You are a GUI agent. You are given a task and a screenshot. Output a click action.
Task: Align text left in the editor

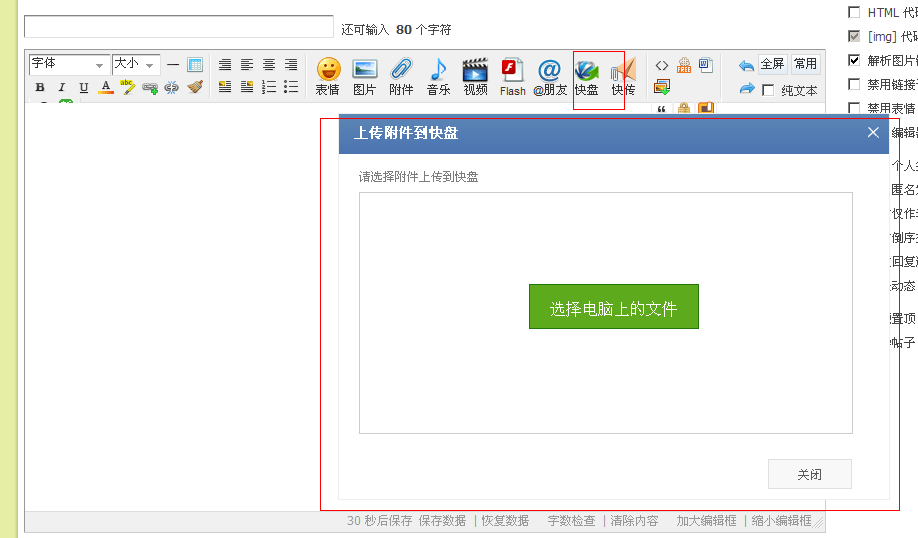click(x=247, y=64)
